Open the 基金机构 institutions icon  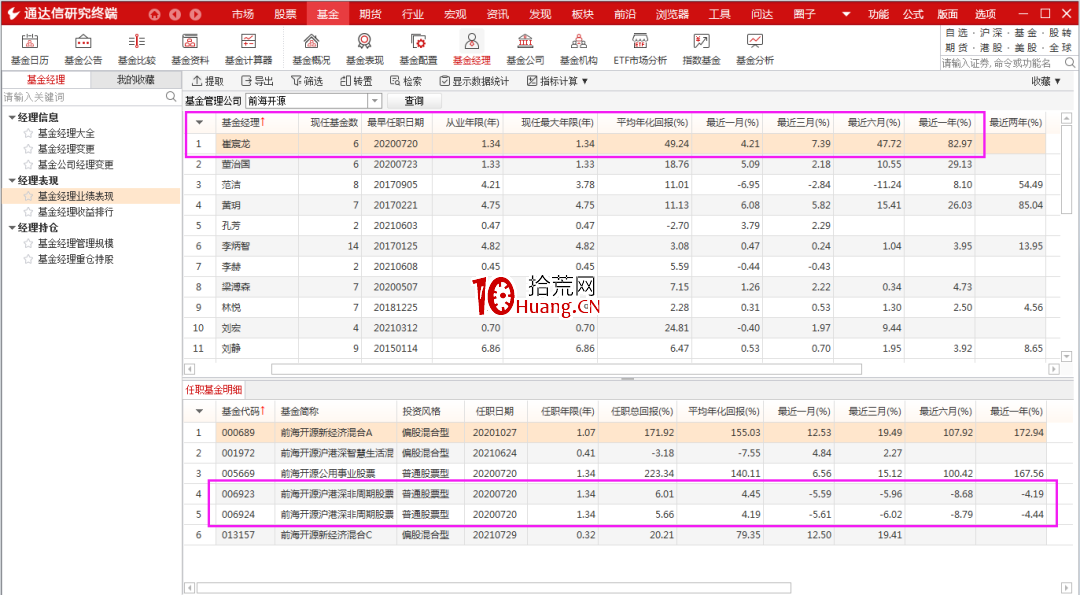pyautogui.click(x=579, y=49)
